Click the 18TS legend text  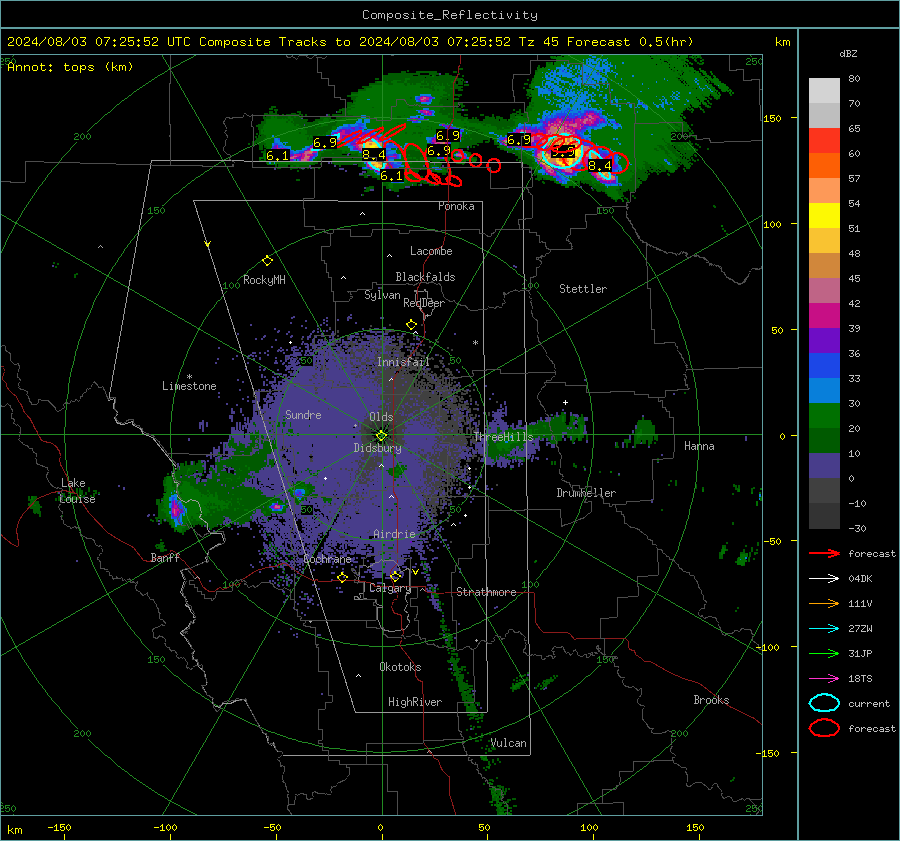coord(860,679)
